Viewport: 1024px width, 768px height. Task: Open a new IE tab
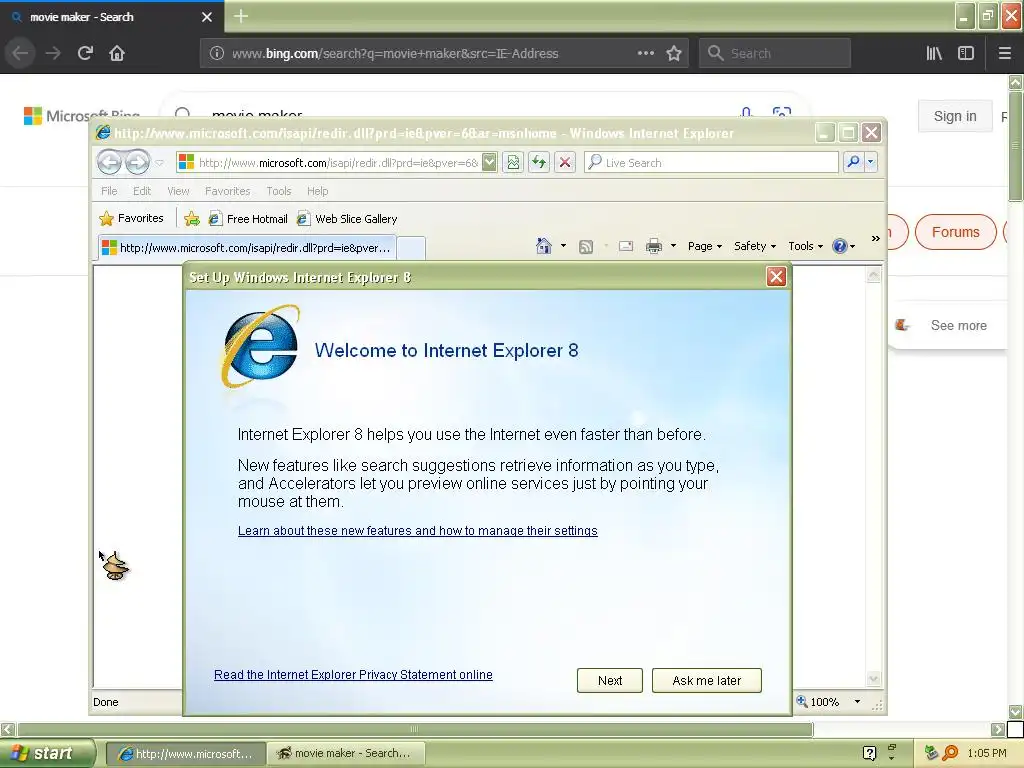[411, 248]
